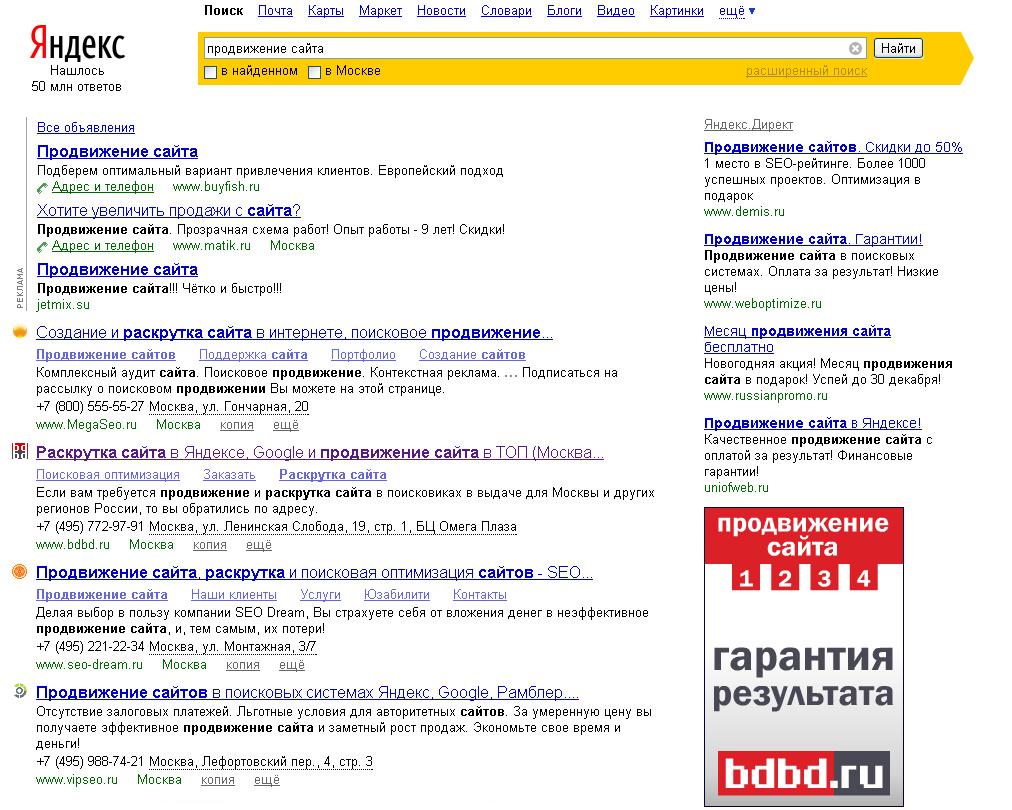The width and height of the screenshot is (1012, 810).
Task: Open the 'Наши клиенты' sitelink
Action: click(234, 594)
